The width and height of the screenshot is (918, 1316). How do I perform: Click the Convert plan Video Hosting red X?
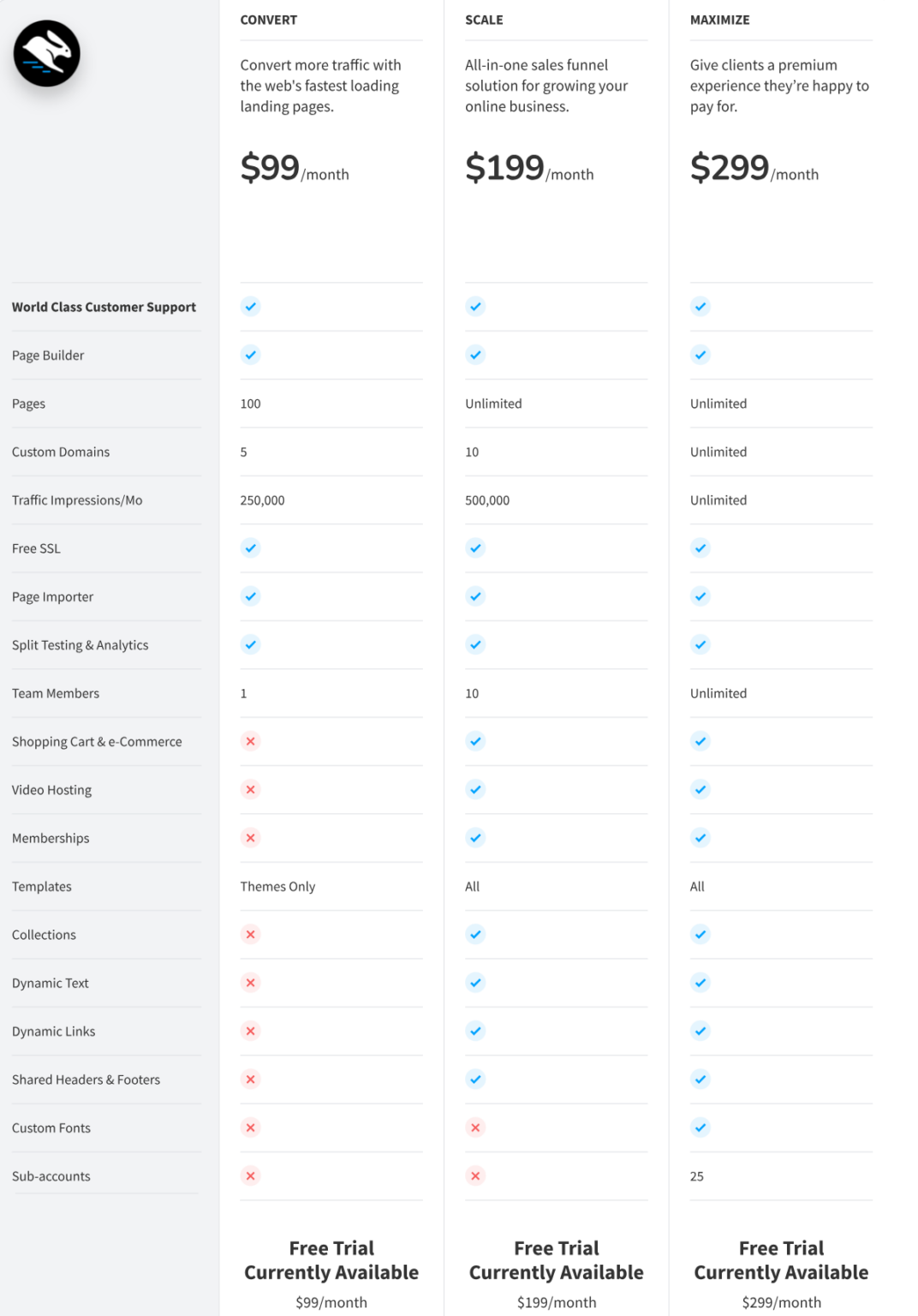point(250,789)
